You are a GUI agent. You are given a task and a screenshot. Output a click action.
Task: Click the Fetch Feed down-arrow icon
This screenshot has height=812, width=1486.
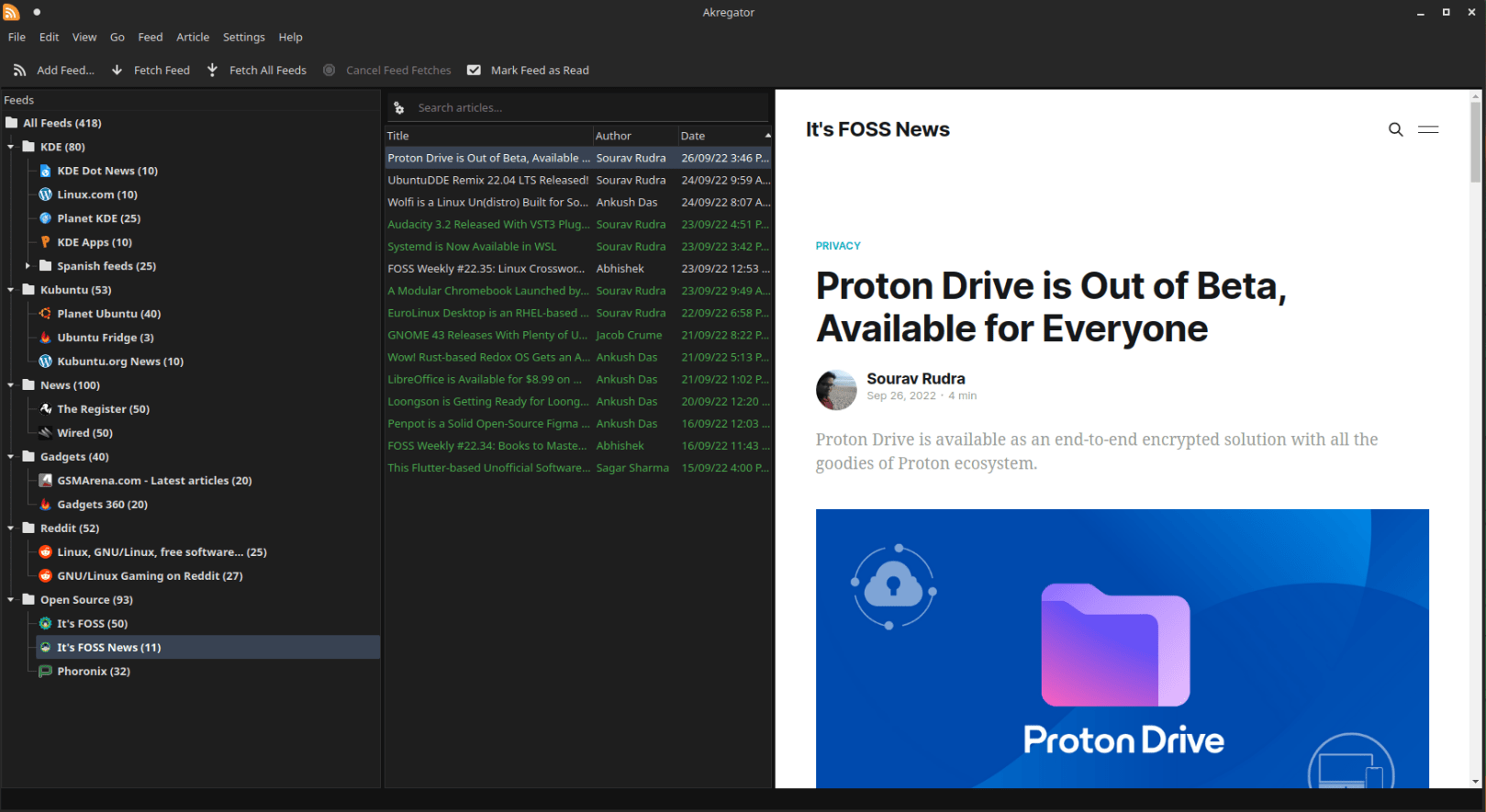pos(117,70)
